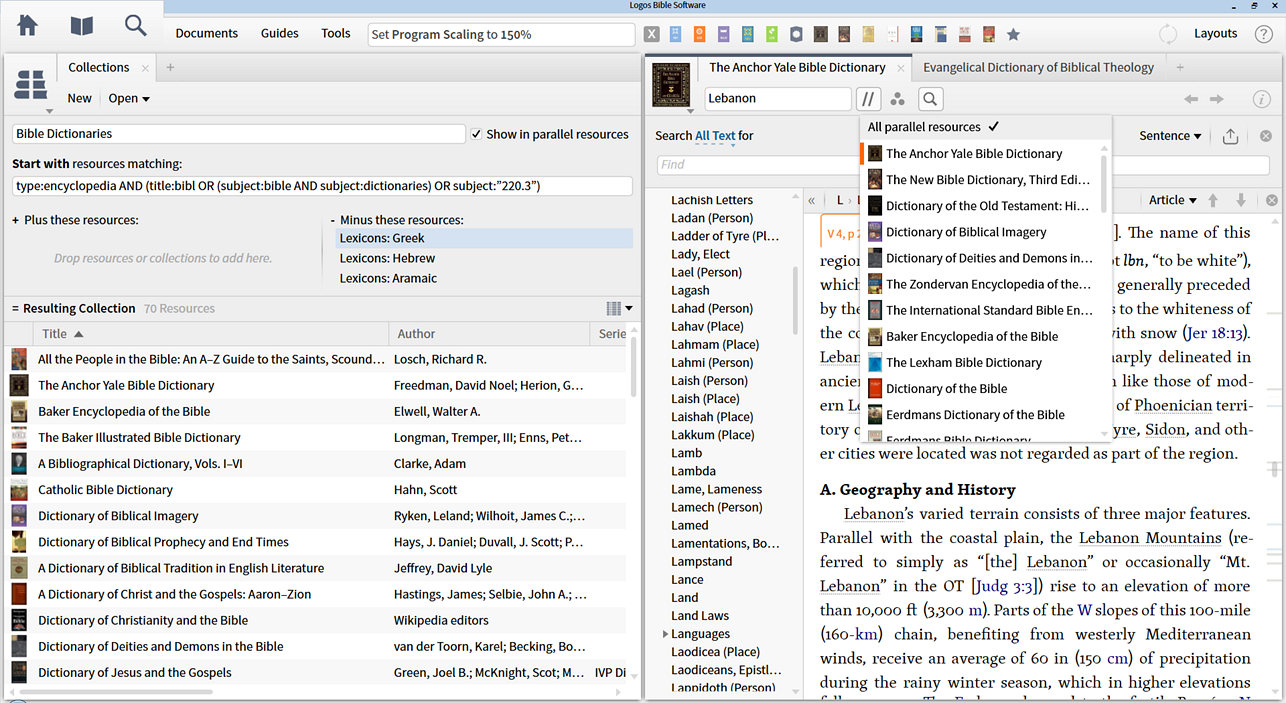This screenshot has height=703, width=1286.
Task: Click the parallel resources // button
Action: [x=868, y=98]
